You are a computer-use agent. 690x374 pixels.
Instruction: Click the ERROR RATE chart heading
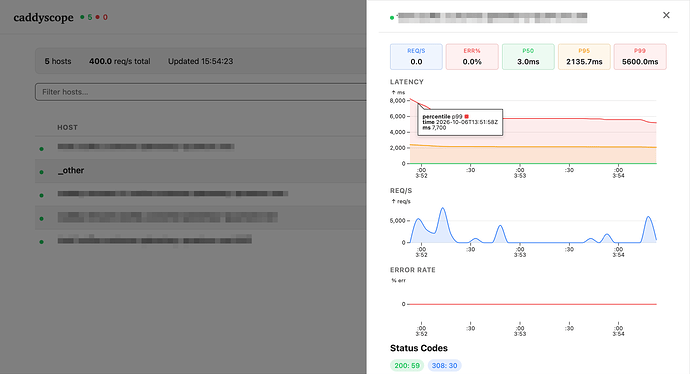tap(412, 270)
